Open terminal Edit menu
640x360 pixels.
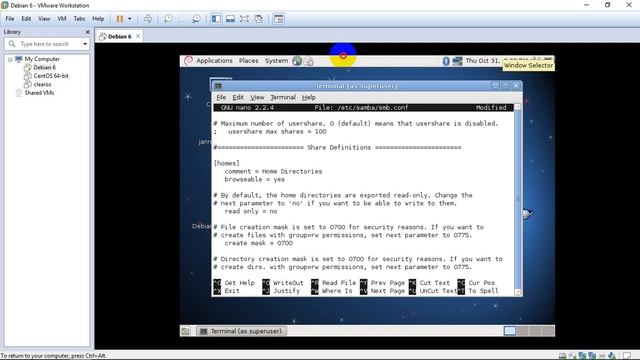coord(238,98)
